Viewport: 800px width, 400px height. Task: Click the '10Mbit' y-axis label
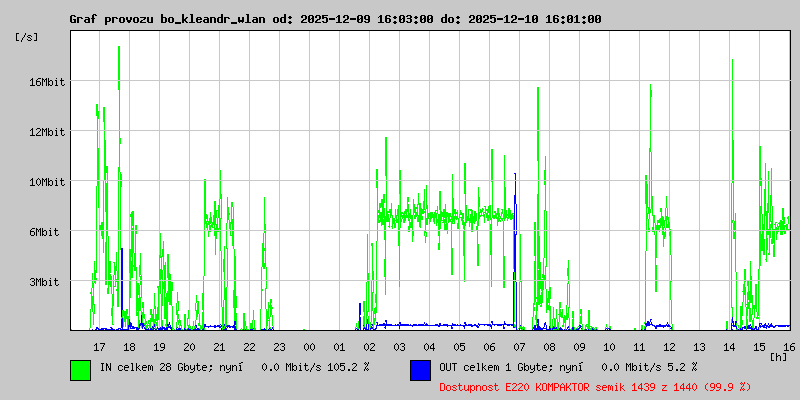(x=46, y=182)
